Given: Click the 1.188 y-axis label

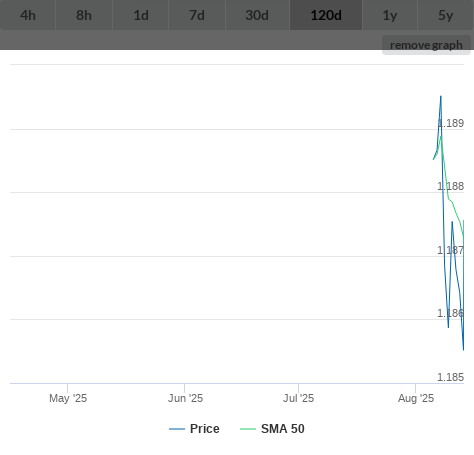Looking at the screenshot, I should (451, 186).
